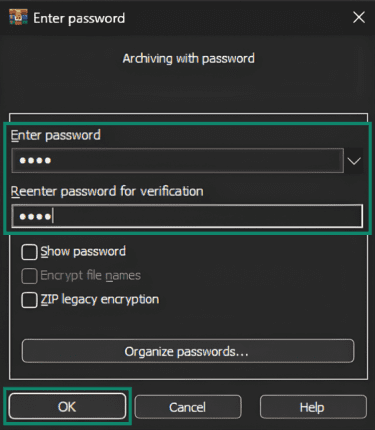Cancel the password dialog
Screen dimensions: 375x430
point(188,407)
